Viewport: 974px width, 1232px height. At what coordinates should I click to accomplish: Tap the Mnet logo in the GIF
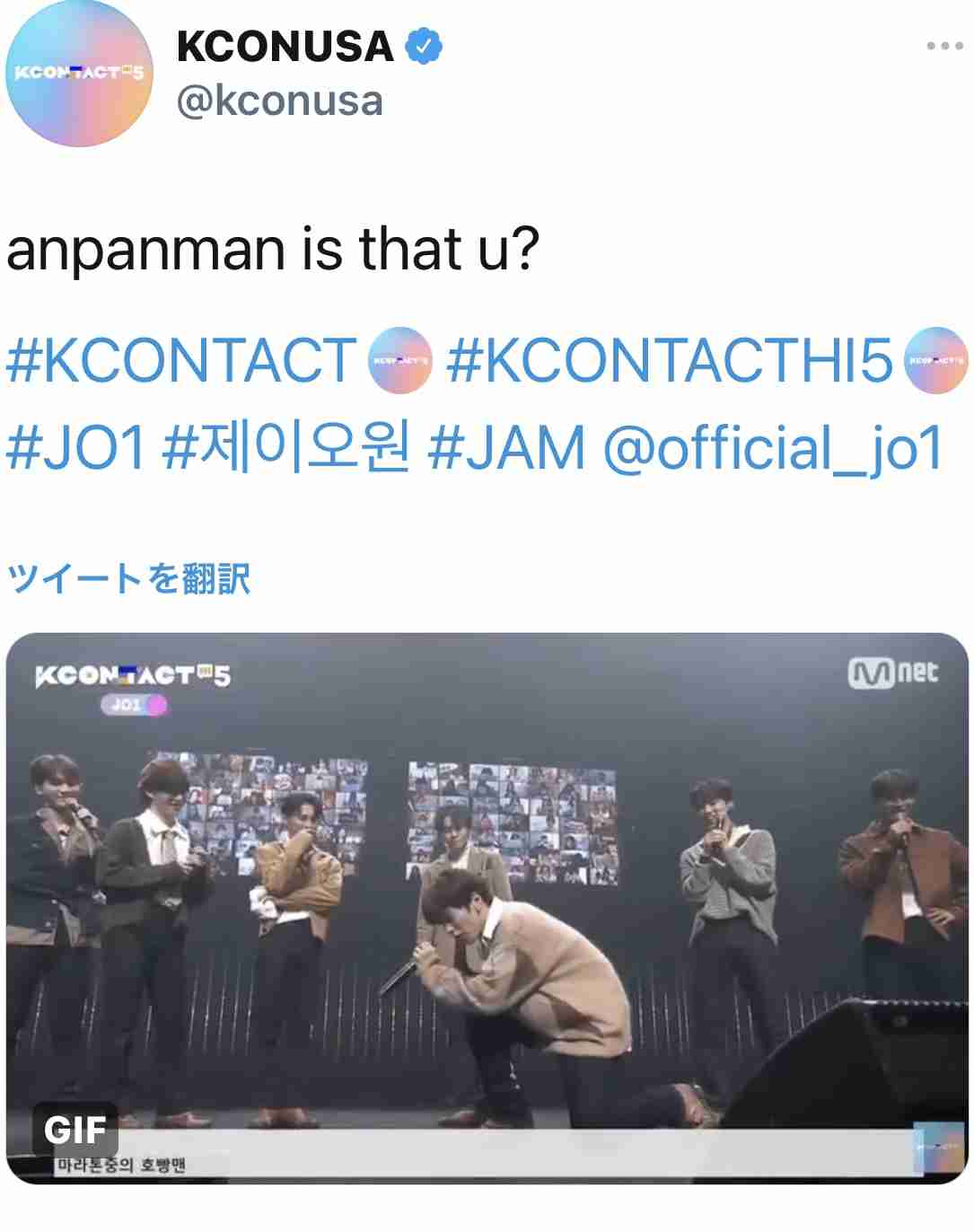coord(892,673)
